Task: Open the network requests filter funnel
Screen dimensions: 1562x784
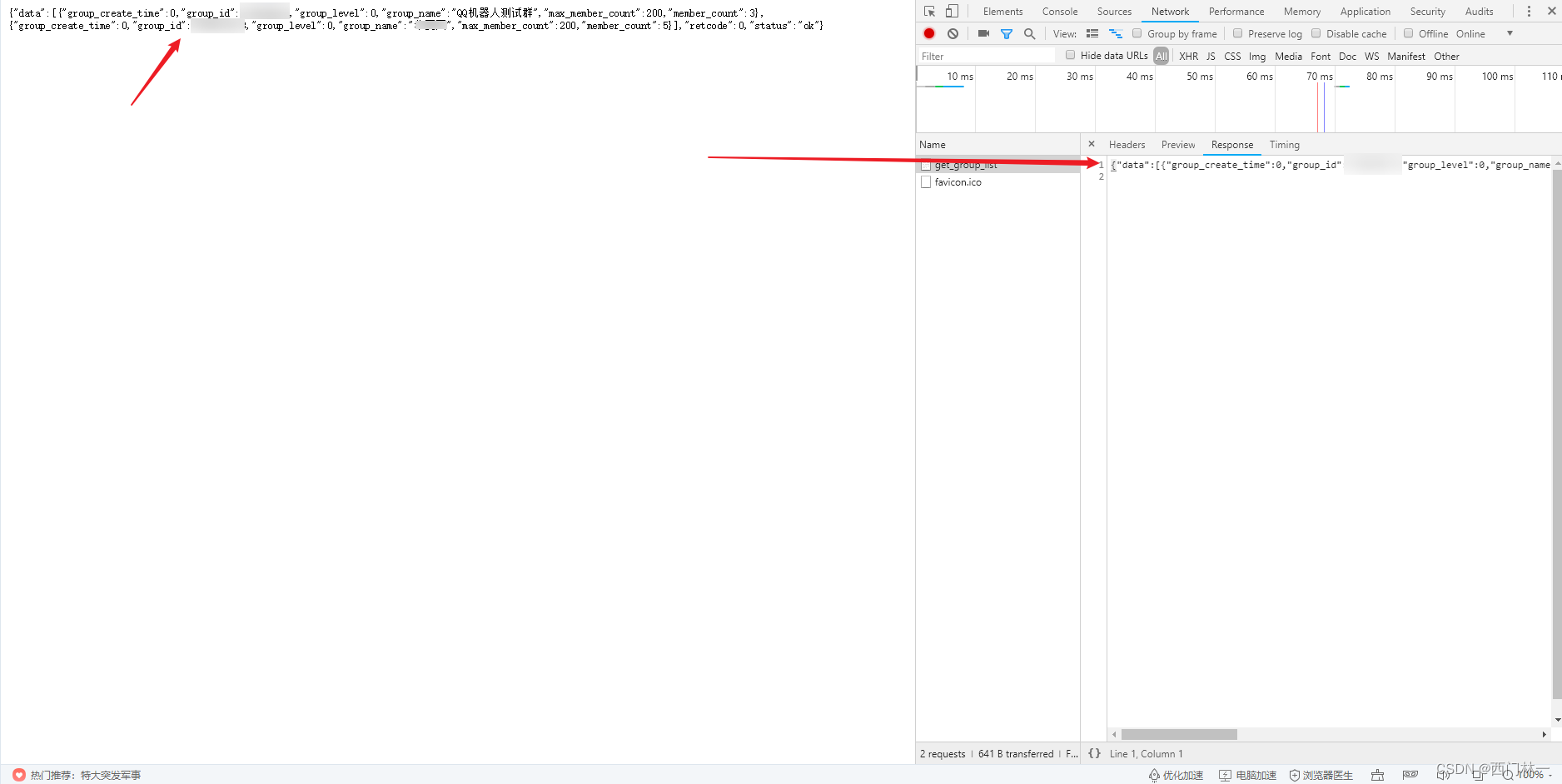Action: [x=1007, y=33]
